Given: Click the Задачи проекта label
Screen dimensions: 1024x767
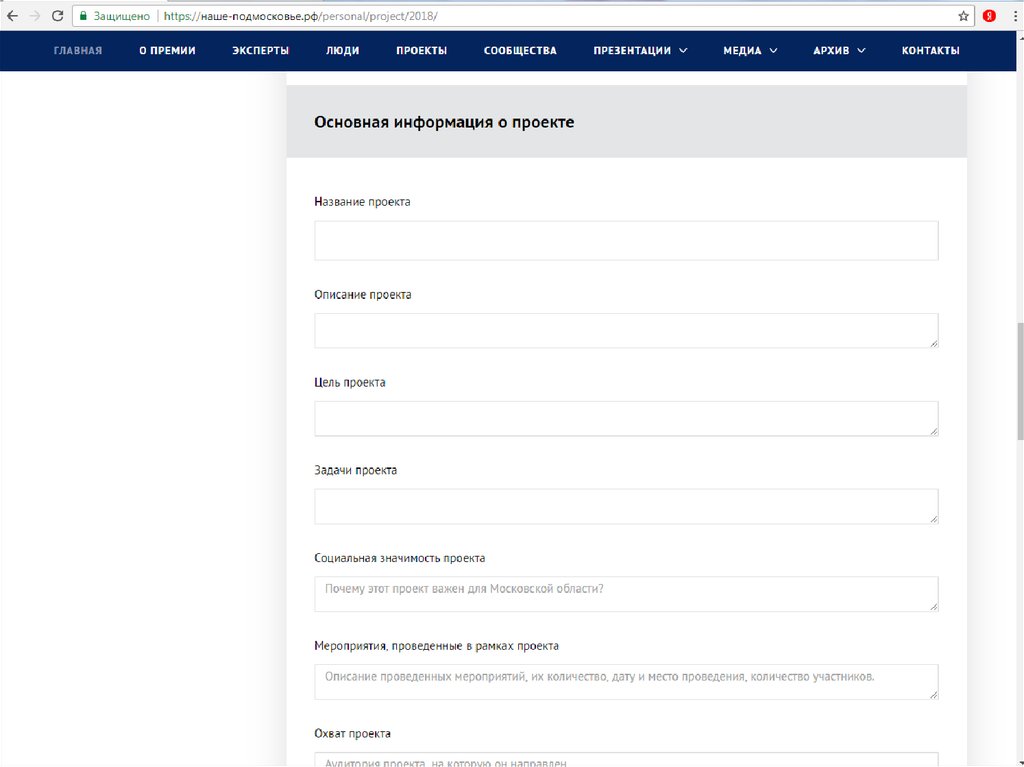Looking at the screenshot, I should 355,470.
